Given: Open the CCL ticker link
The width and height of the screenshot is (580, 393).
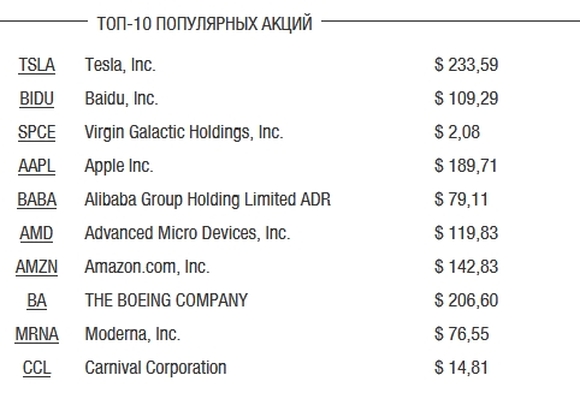Looking at the screenshot, I should click(x=37, y=368).
